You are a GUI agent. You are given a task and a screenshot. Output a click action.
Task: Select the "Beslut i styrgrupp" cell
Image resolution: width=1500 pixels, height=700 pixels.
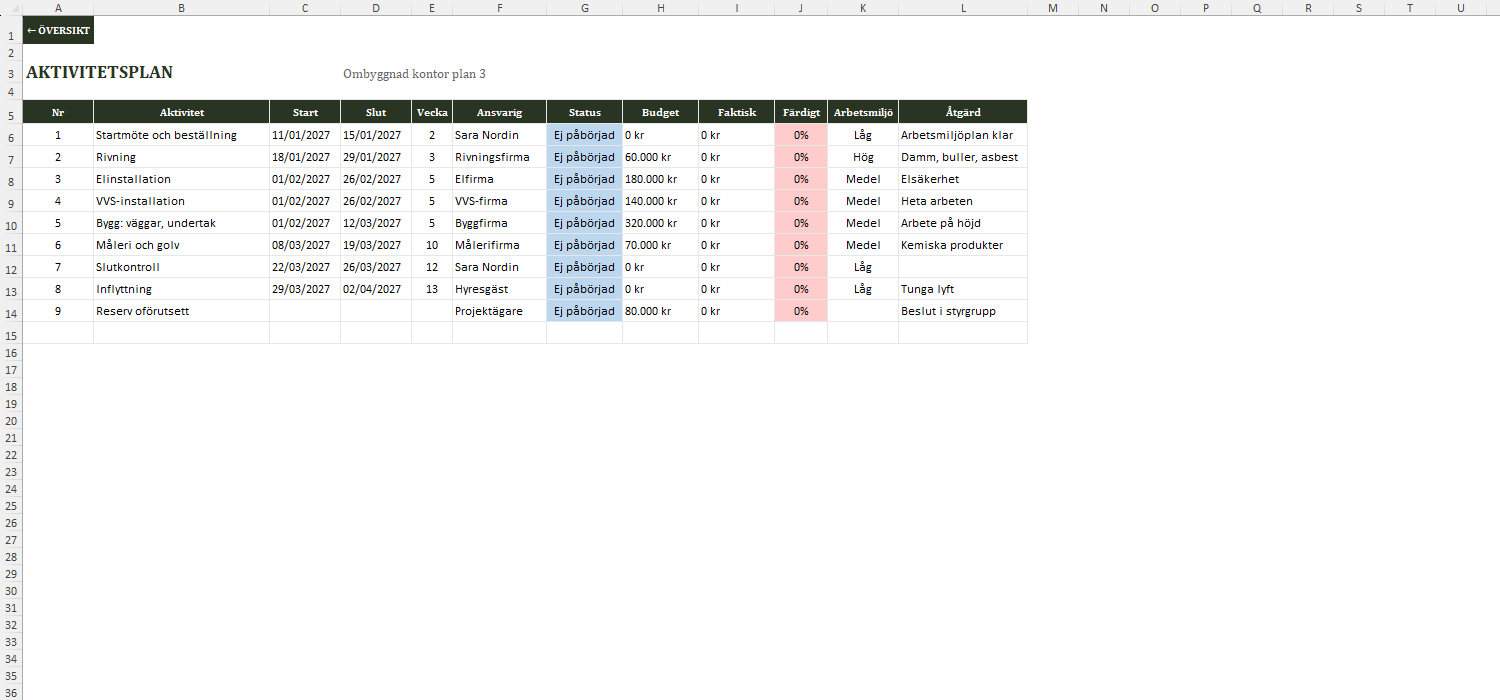coord(963,311)
